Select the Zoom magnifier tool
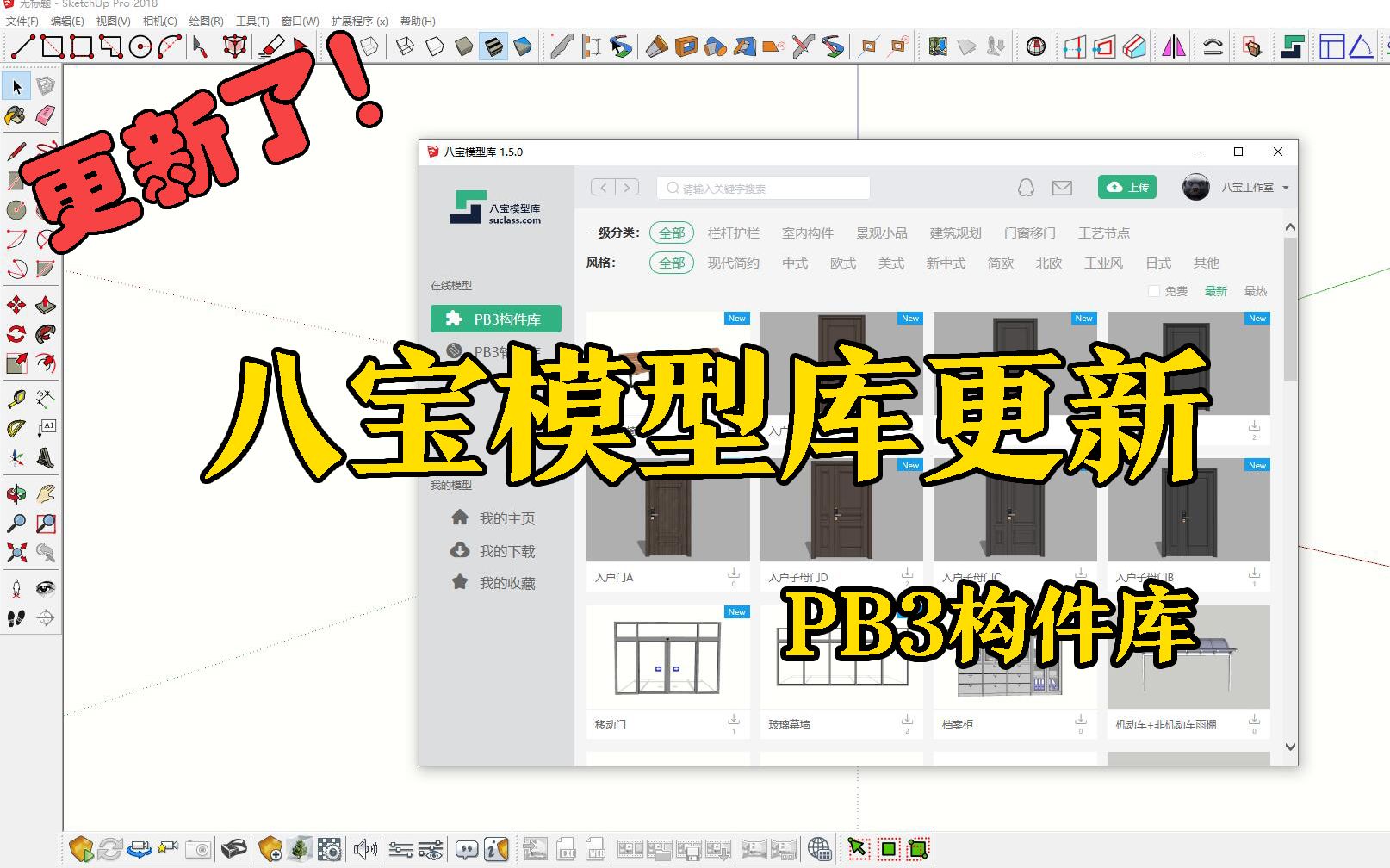Image resolution: width=1390 pixels, height=868 pixels. [x=16, y=524]
